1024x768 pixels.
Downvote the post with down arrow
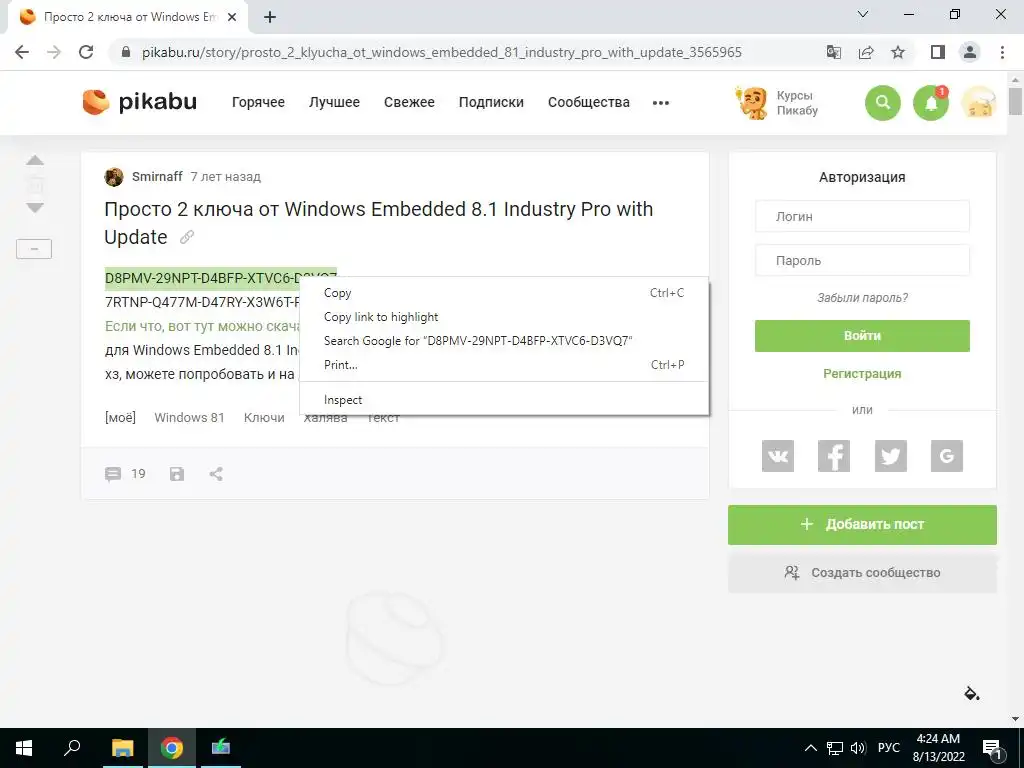[35, 208]
